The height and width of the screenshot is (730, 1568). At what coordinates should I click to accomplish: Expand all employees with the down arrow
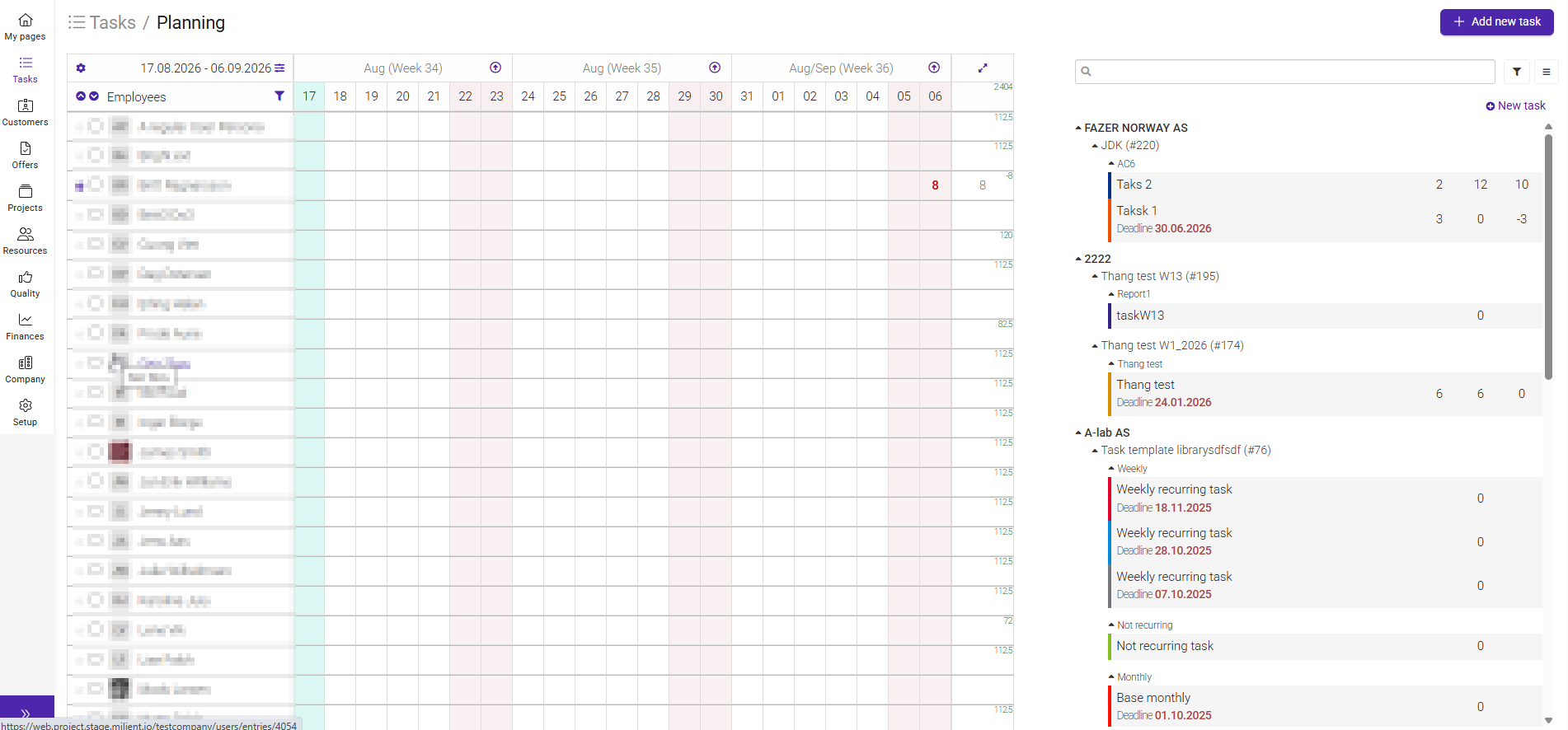(x=94, y=96)
